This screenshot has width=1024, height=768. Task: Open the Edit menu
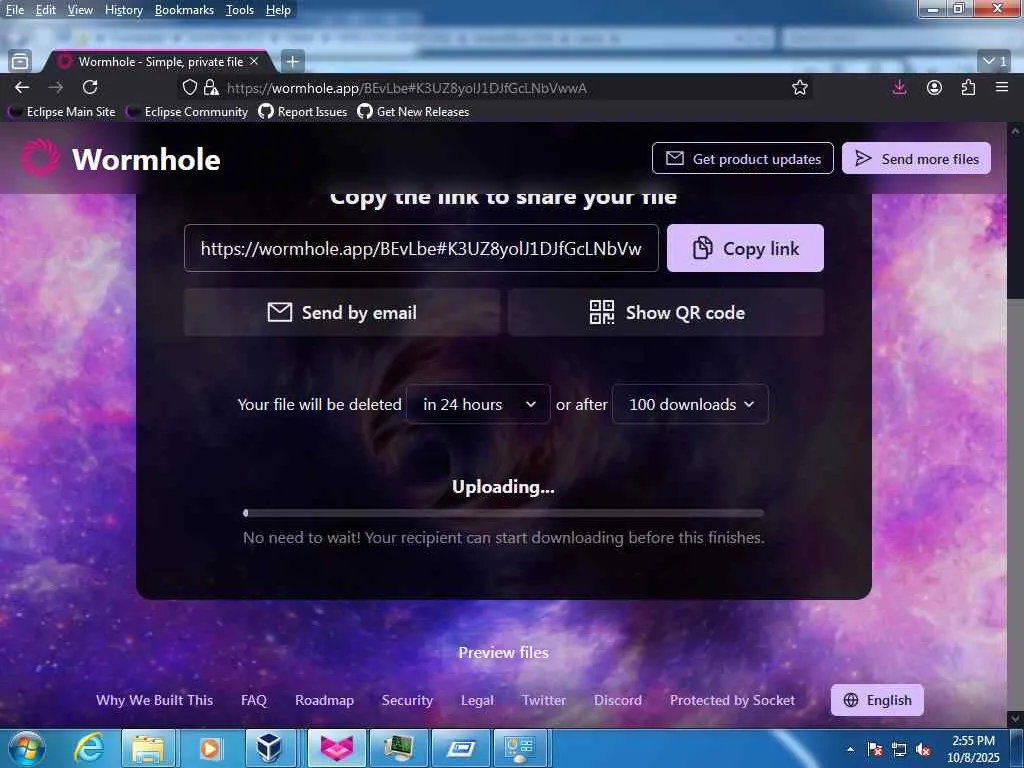pyautogui.click(x=45, y=10)
